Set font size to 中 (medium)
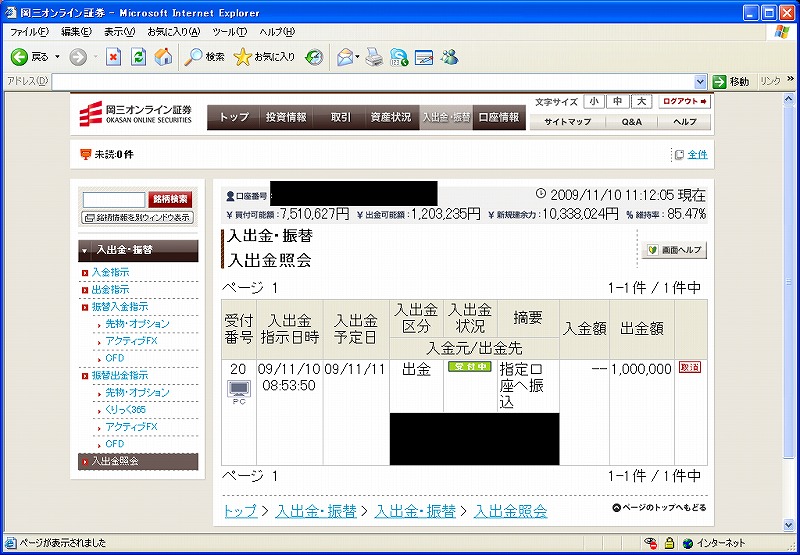This screenshot has height=555, width=800. click(618, 102)
